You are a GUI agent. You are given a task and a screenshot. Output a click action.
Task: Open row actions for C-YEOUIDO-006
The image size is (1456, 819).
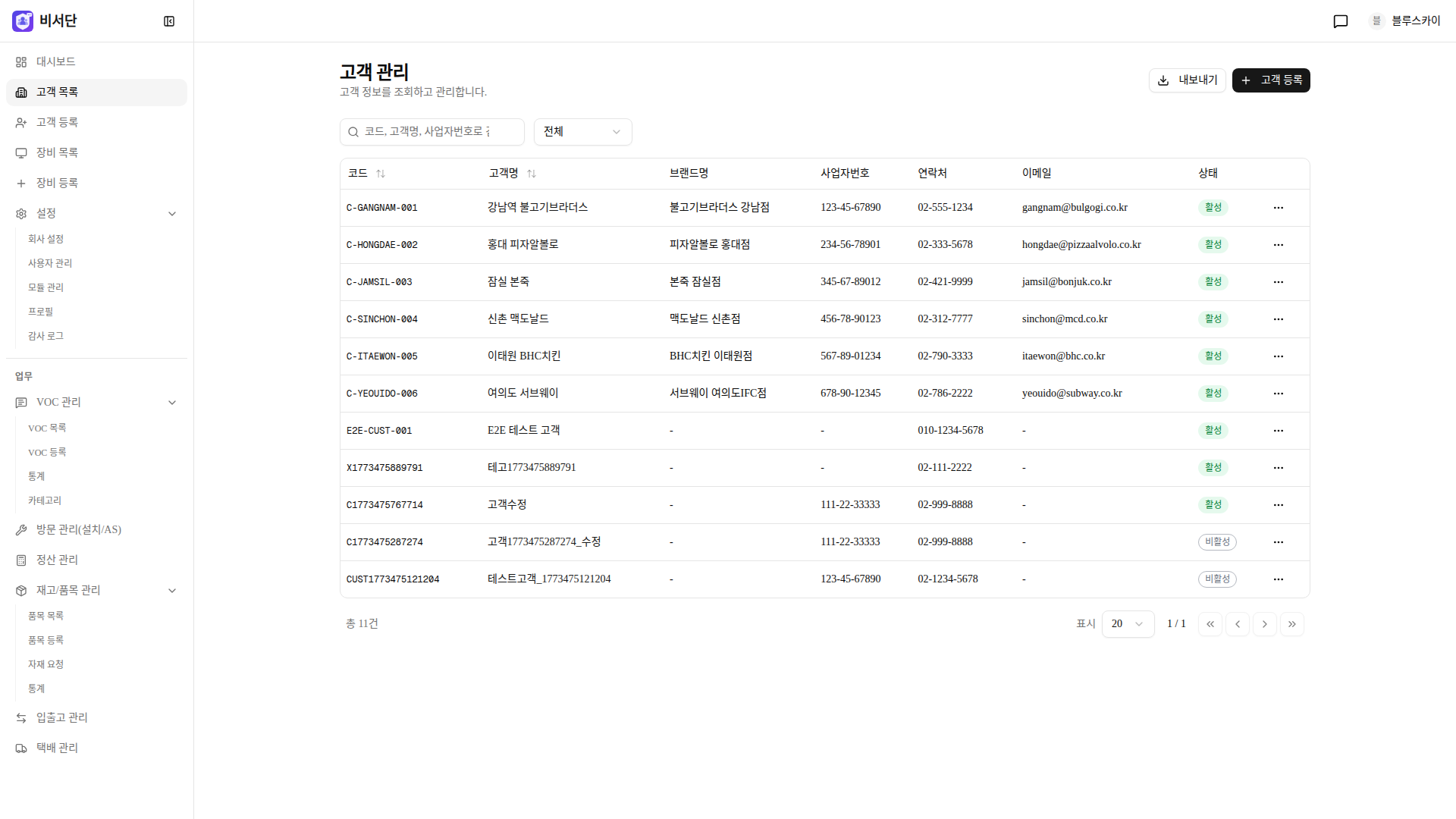point(1279,394)
